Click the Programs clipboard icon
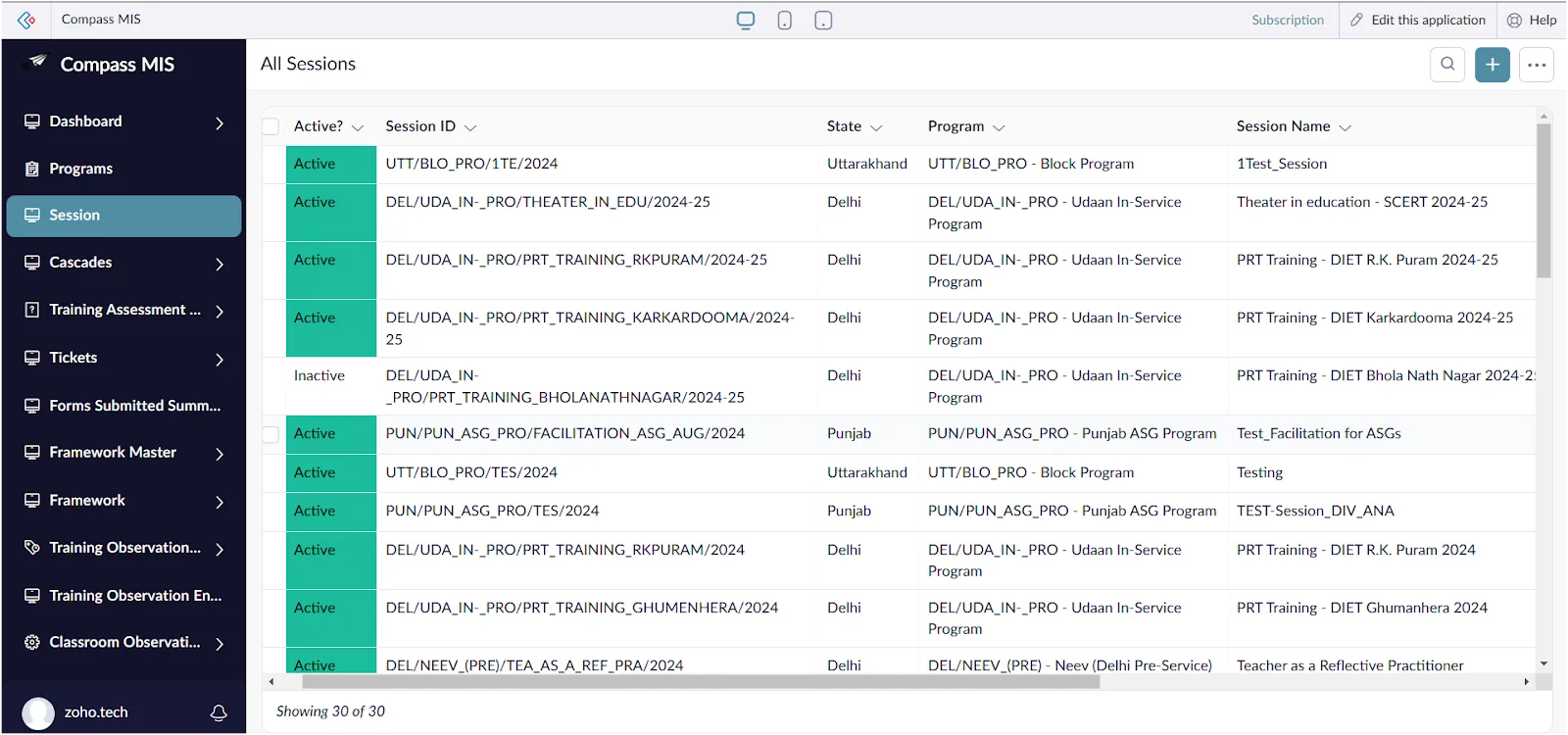Image resolution: width=1568 pixels, height=735 pixels. coord(32,169)
